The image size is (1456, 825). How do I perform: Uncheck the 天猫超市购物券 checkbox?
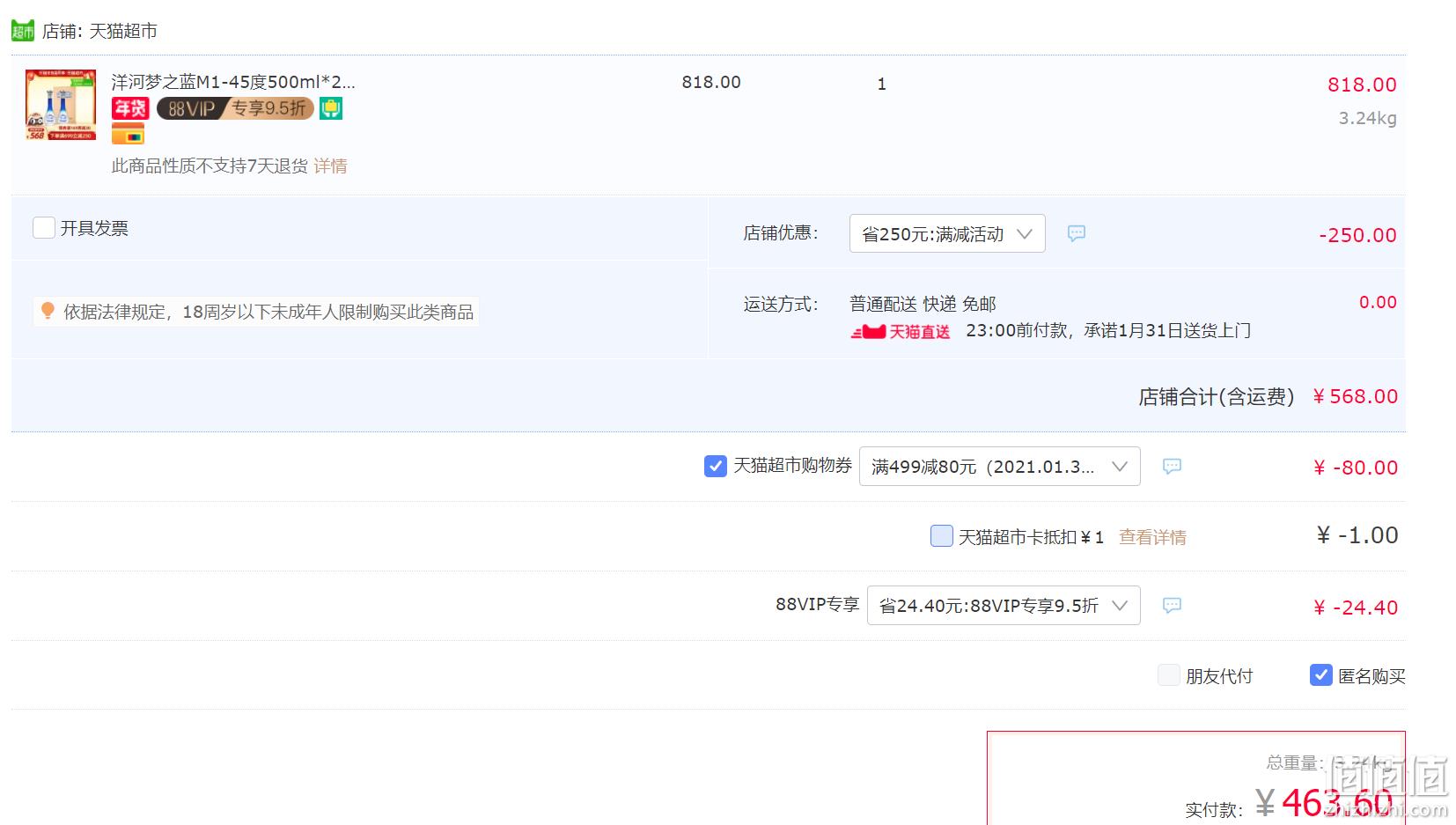click(716, 466)
